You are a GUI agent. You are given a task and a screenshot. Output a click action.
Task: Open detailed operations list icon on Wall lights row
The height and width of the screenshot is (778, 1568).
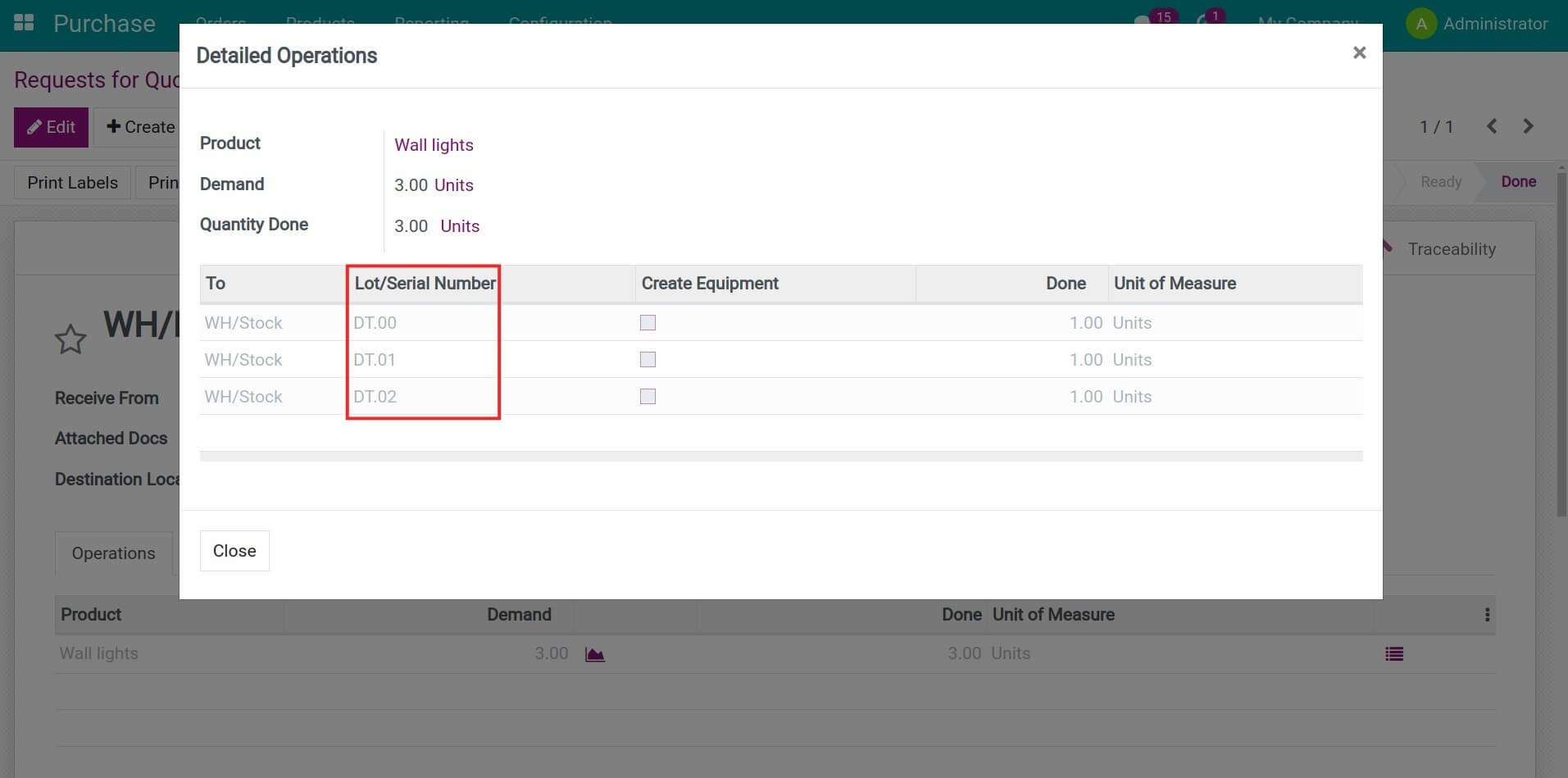pos(1394,653)
